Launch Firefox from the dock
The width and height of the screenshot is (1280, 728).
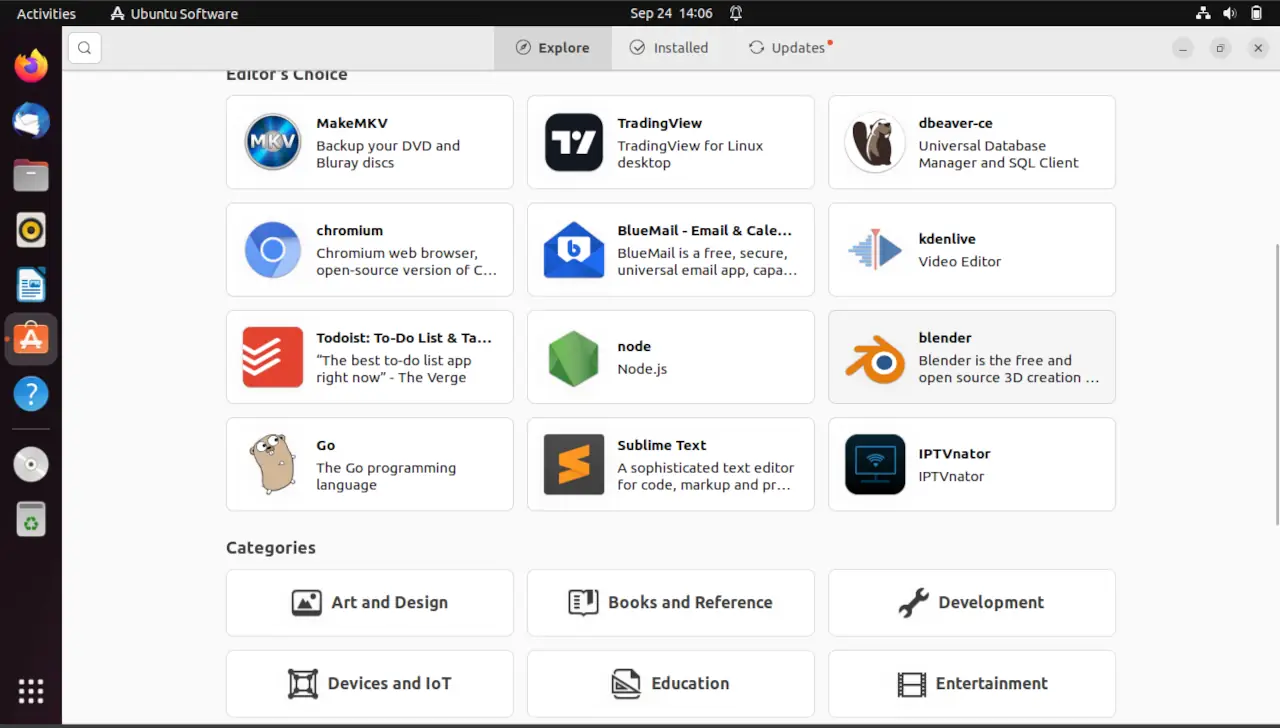pos(31,66)
